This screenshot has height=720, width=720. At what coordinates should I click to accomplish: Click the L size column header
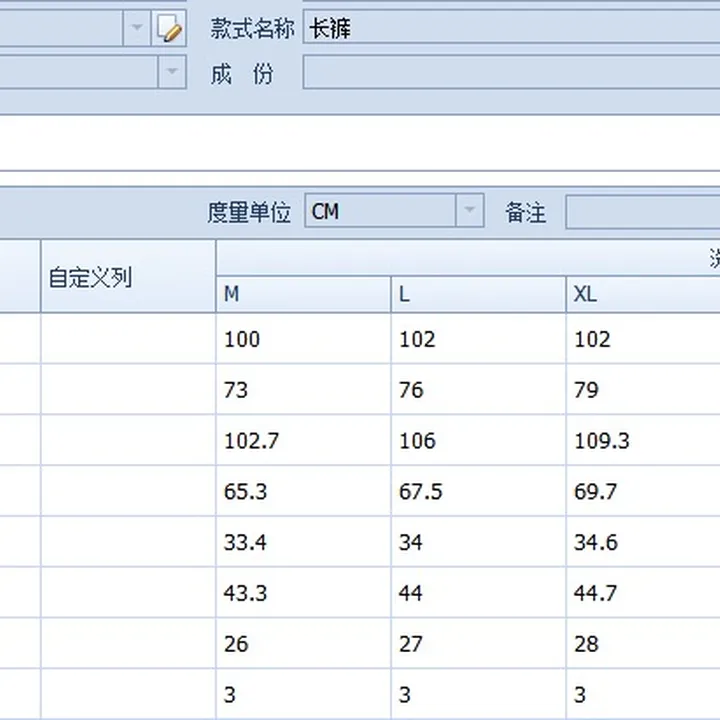point(477,294)
